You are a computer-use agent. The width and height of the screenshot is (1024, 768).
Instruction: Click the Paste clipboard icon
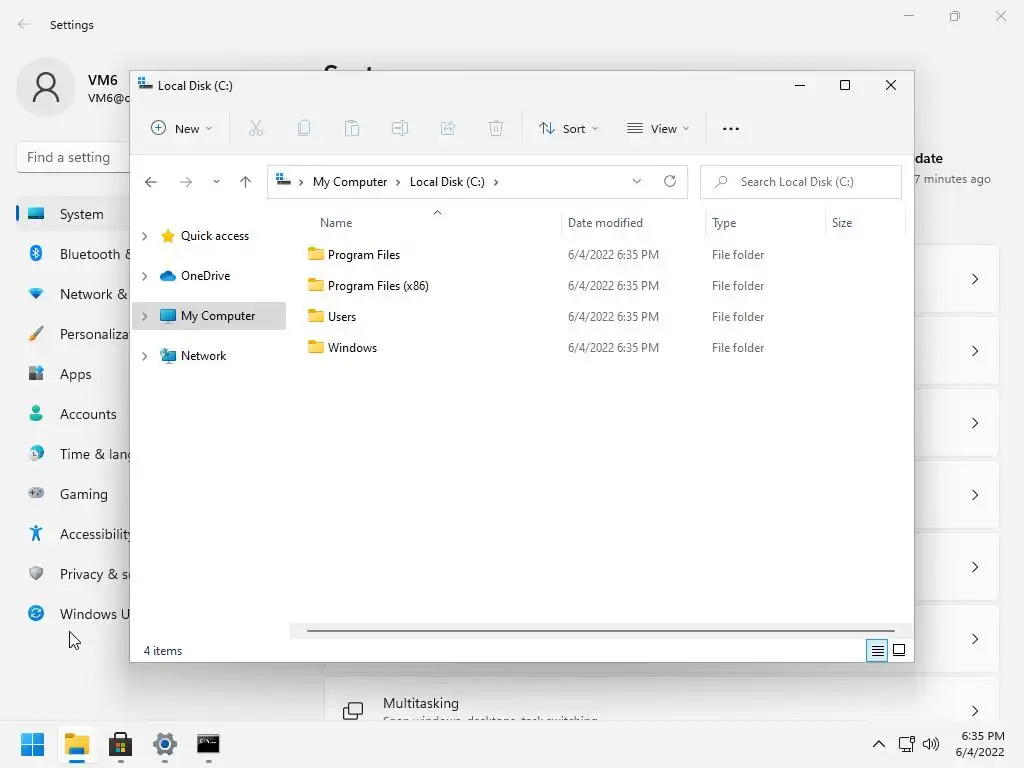pos(352,129)
